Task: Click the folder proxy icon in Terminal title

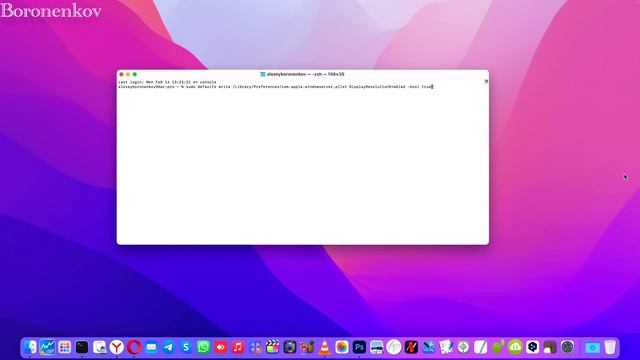Action: tap(263, 74)
